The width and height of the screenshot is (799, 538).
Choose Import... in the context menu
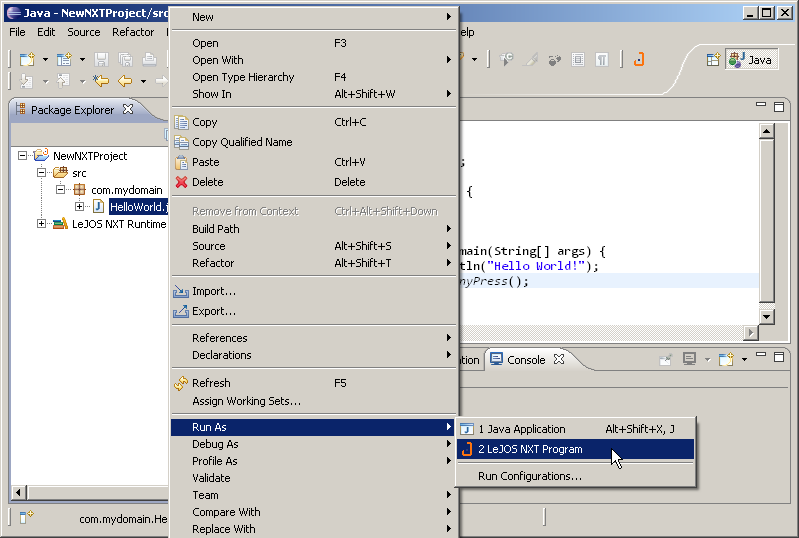313,291
